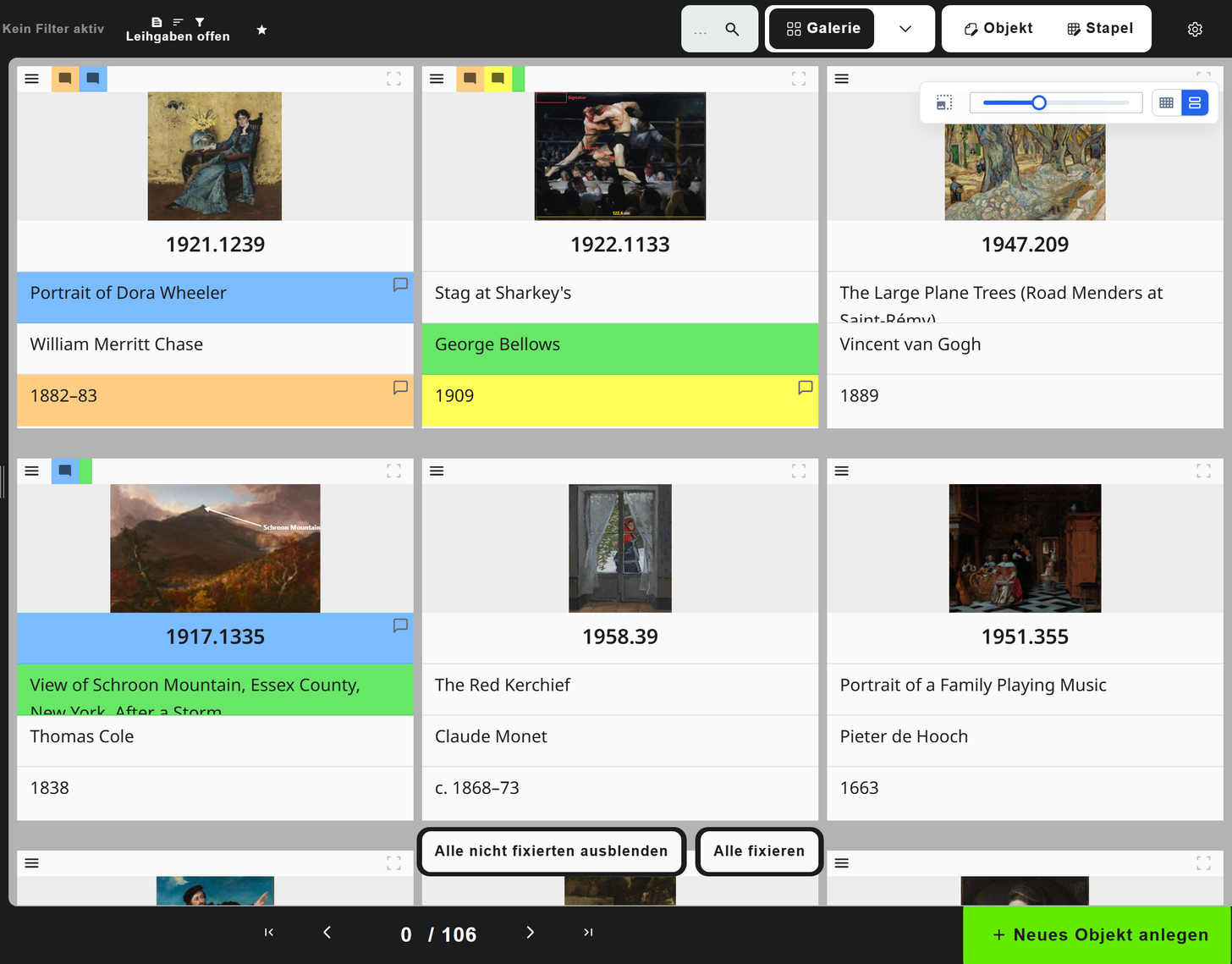Toggle Stapel mode
Image resolution: width=1232 pixels, height=964 pixels.
[1100, 29]
